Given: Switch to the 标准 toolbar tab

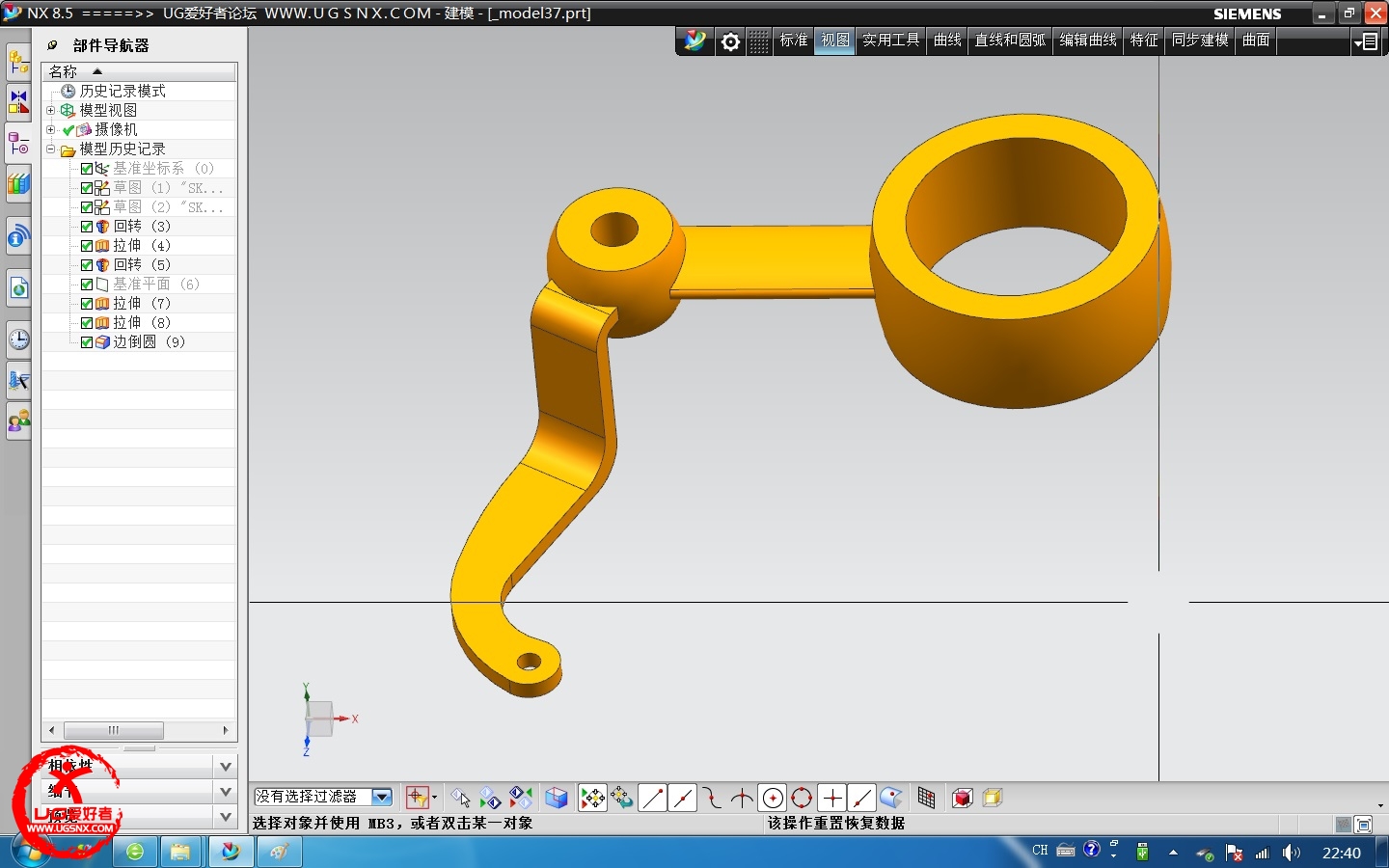Looking at the screenshot, I should [794, 41].
